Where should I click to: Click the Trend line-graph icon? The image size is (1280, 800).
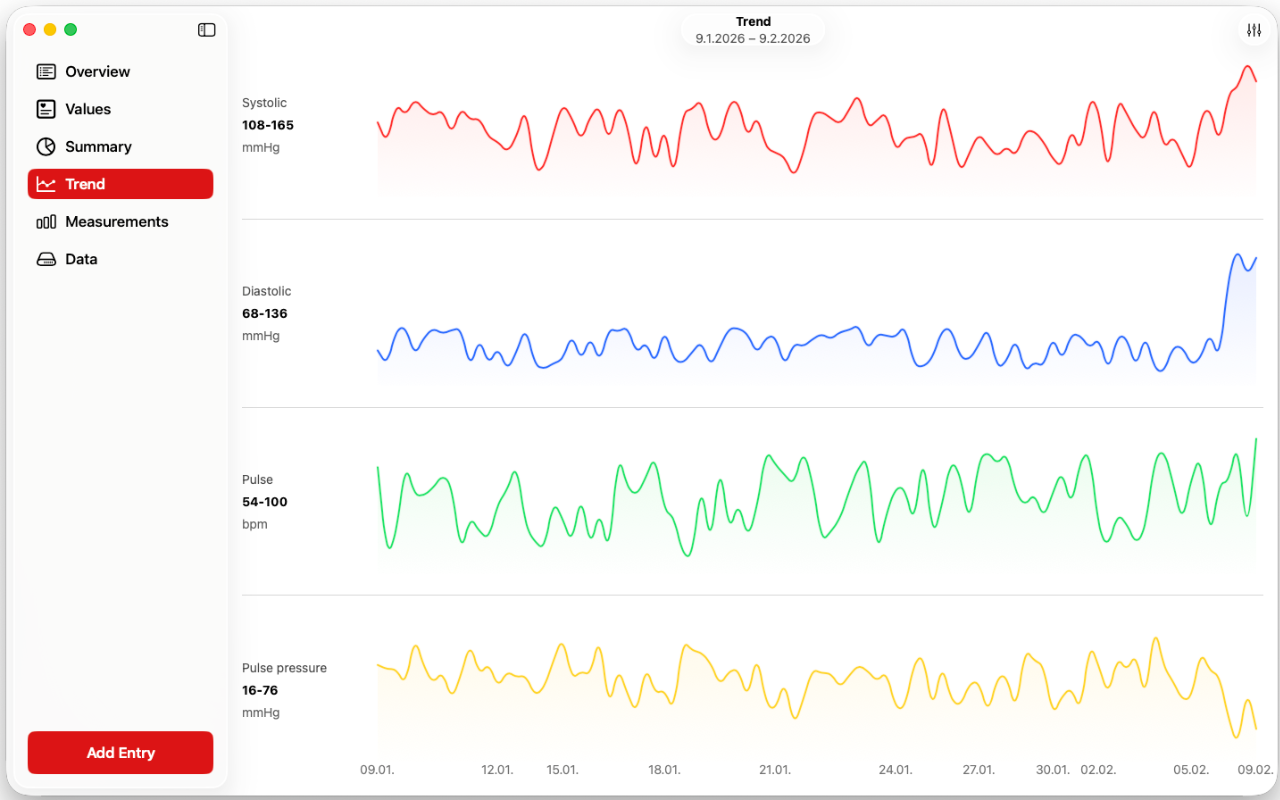pos(44,184)
